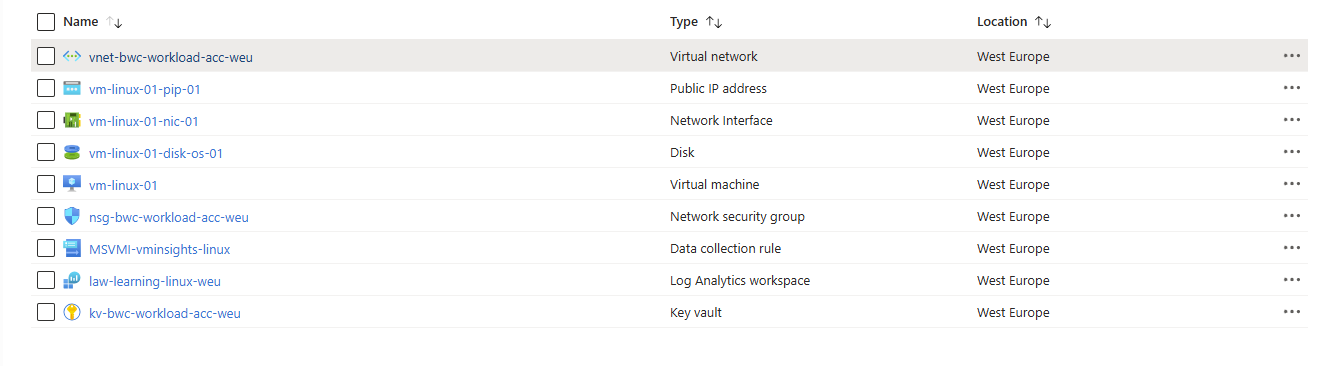The height and width of the screenshot is (366, 1328).
Task: Sort resources by Type column arrows
Action: coord(714,22)
